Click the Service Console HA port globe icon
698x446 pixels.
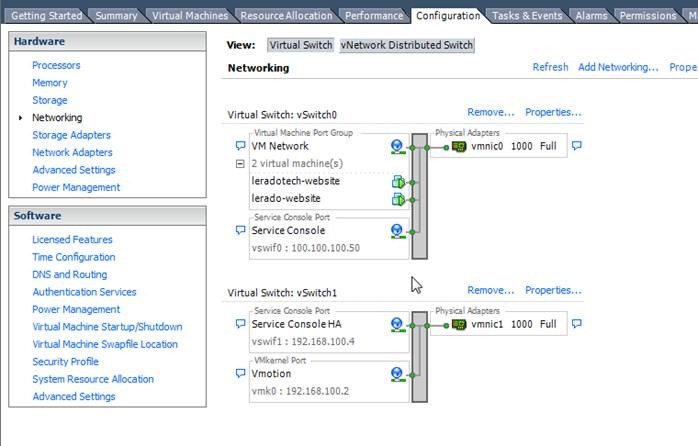point(397,324)
